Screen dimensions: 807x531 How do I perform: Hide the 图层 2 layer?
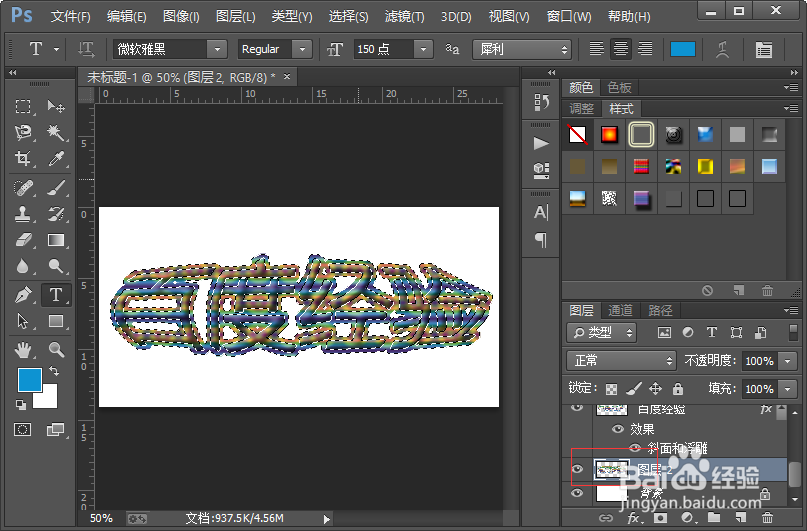pos(577,469)
